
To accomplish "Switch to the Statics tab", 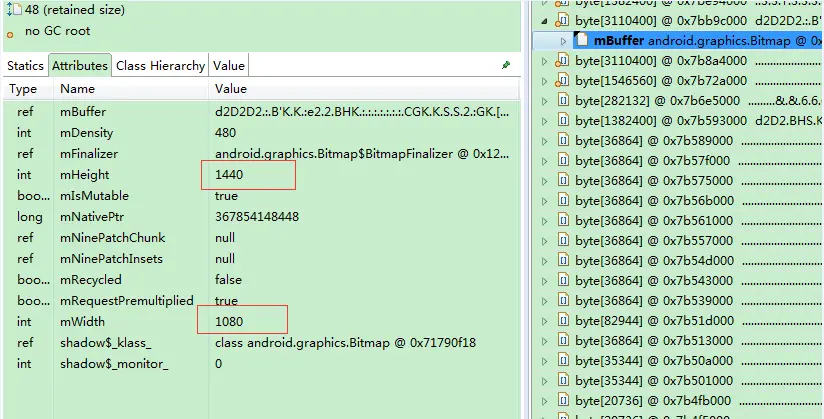I will click(25, 66).
